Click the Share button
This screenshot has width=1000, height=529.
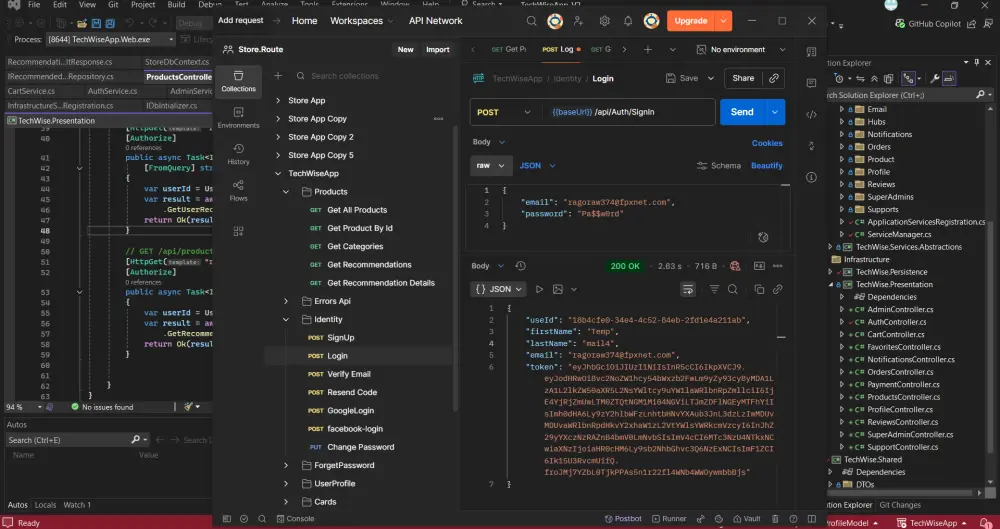tap(743, 78)
